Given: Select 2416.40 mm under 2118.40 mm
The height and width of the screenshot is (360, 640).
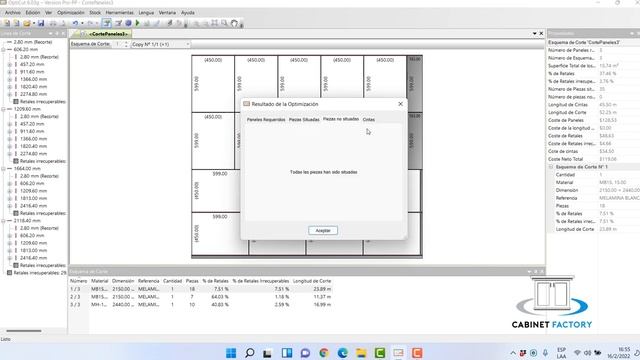Looking at the screenshot, I should [x=33, y=258].
